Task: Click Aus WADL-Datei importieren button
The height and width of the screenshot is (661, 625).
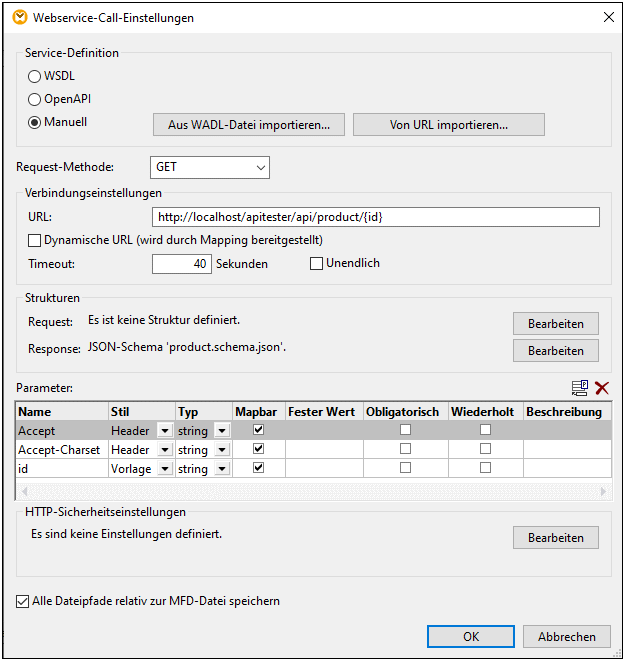Action: click(x=249, y=125)
